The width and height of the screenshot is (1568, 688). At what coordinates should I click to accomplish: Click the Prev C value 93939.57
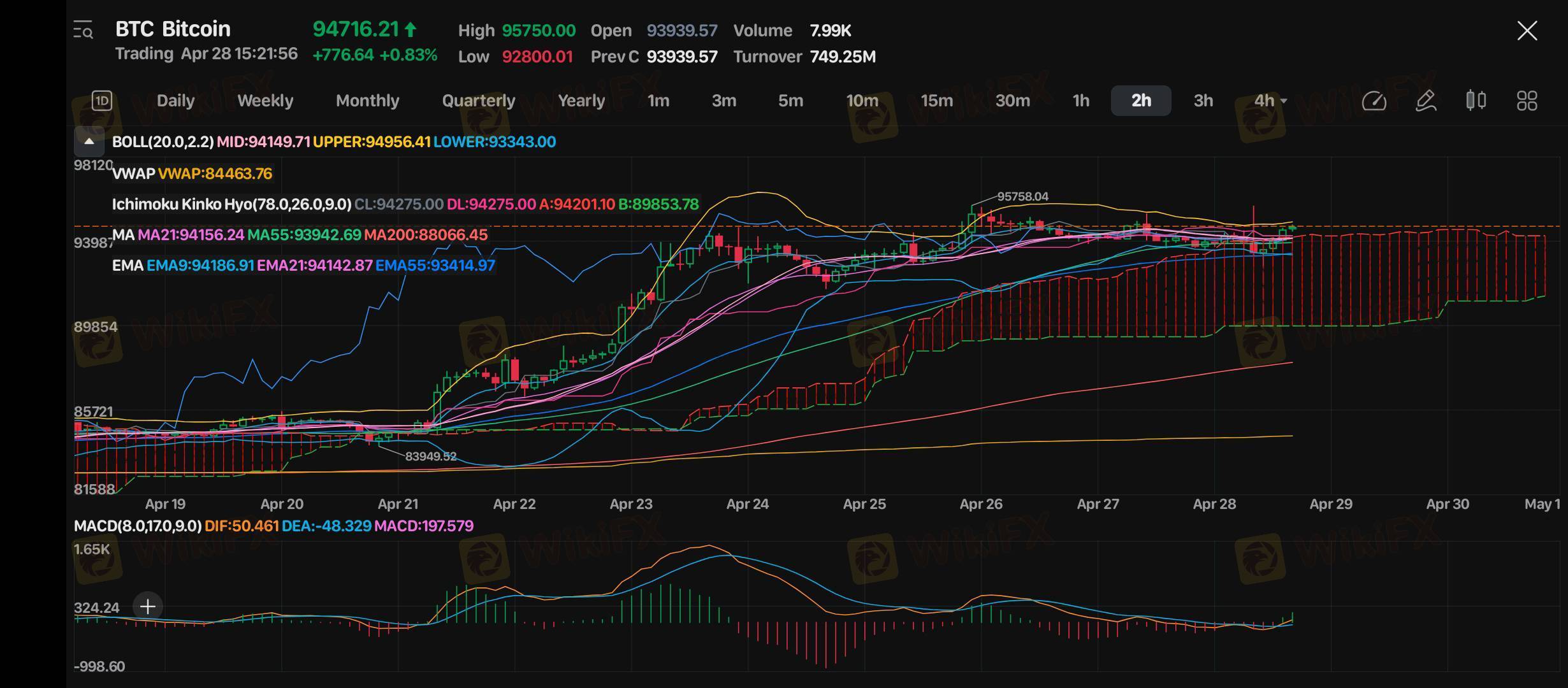[682, 57]
